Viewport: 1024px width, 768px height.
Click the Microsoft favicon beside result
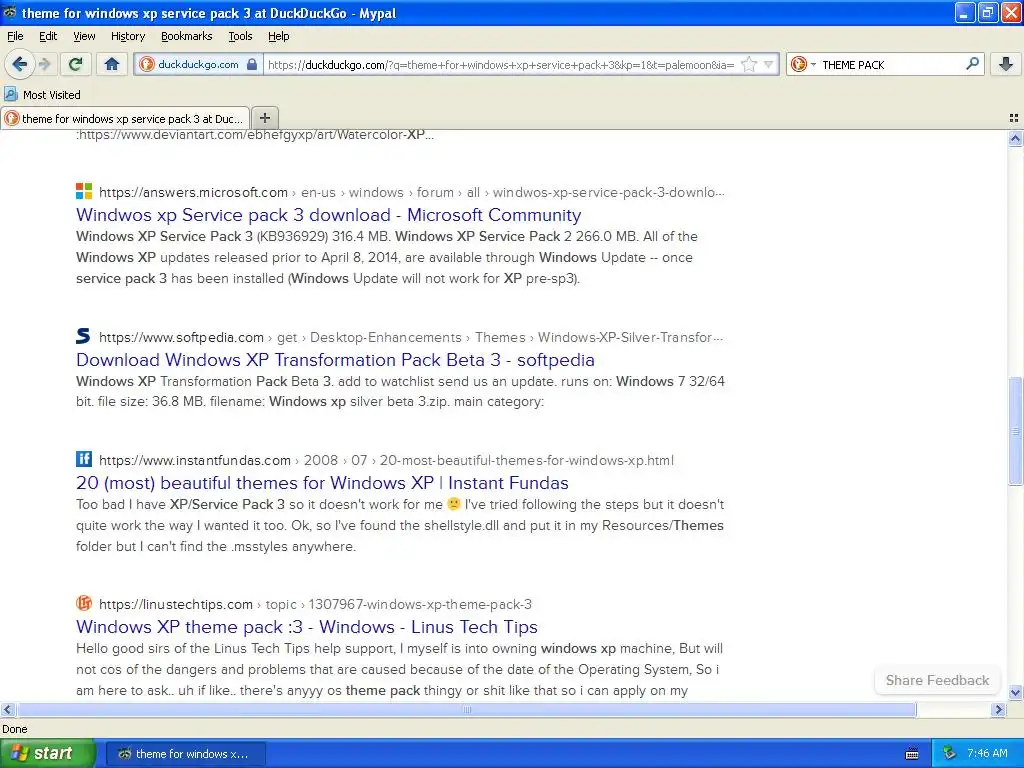point(84,191)
